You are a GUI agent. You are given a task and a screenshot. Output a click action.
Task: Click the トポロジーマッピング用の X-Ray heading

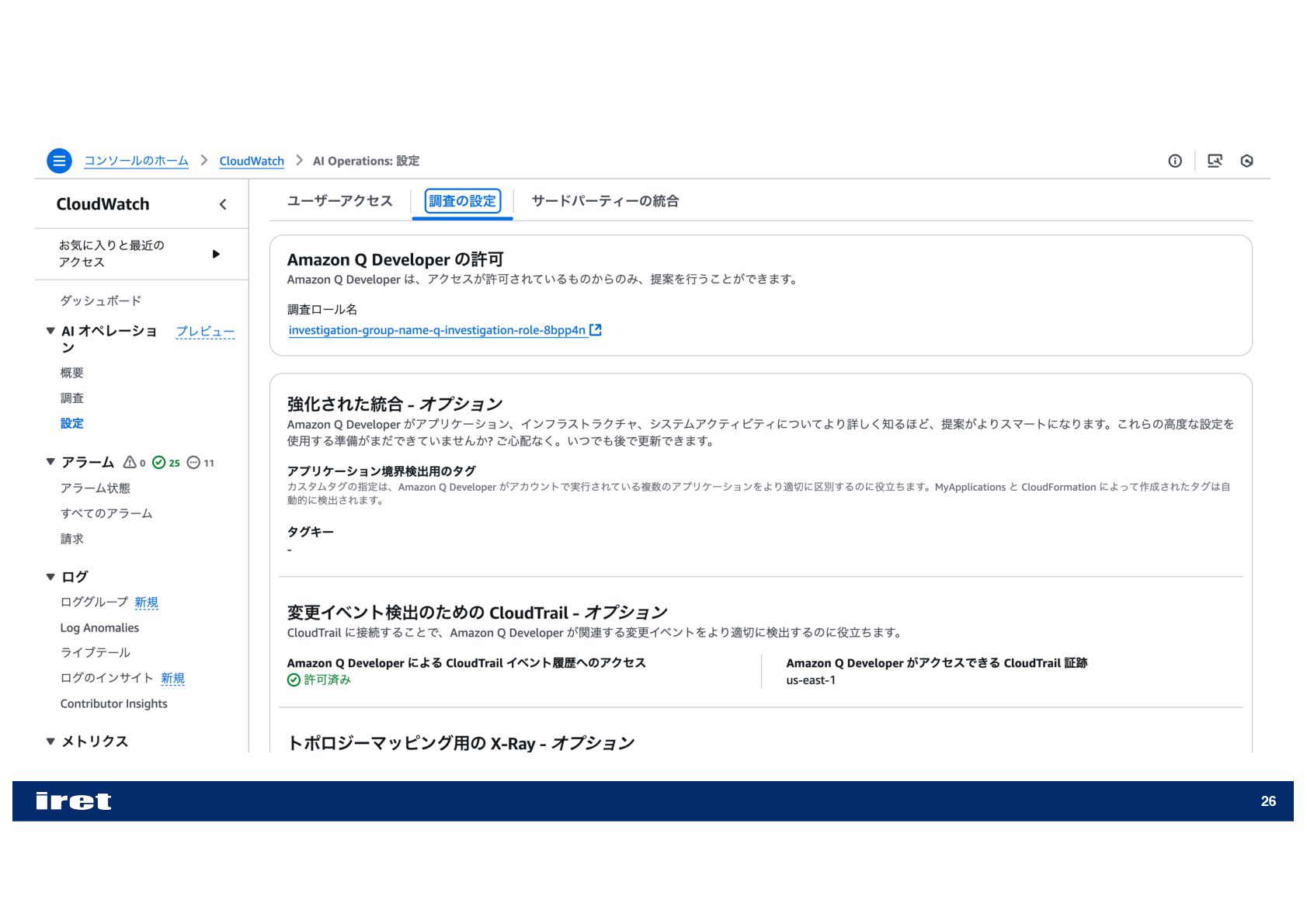click(x=461, y=743)
